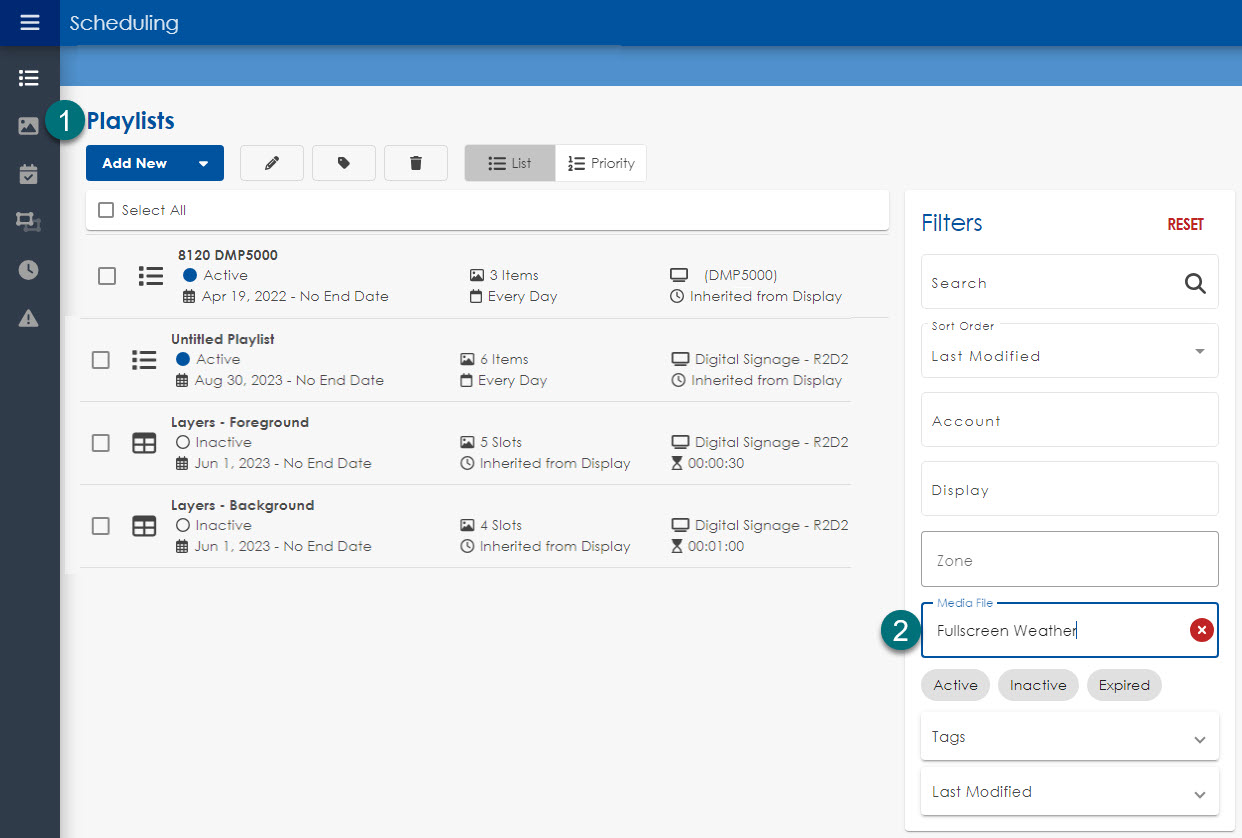Check the Select All checkbox

tap(106, 210)
